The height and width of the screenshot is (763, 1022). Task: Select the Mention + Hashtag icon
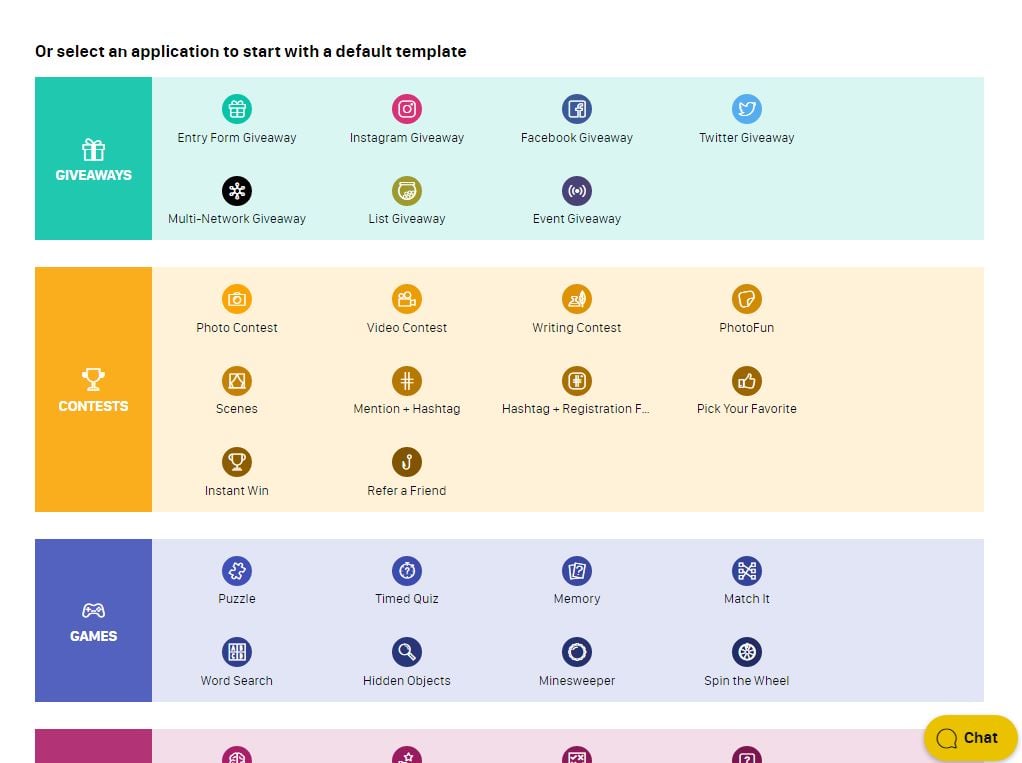coord(407,381)
